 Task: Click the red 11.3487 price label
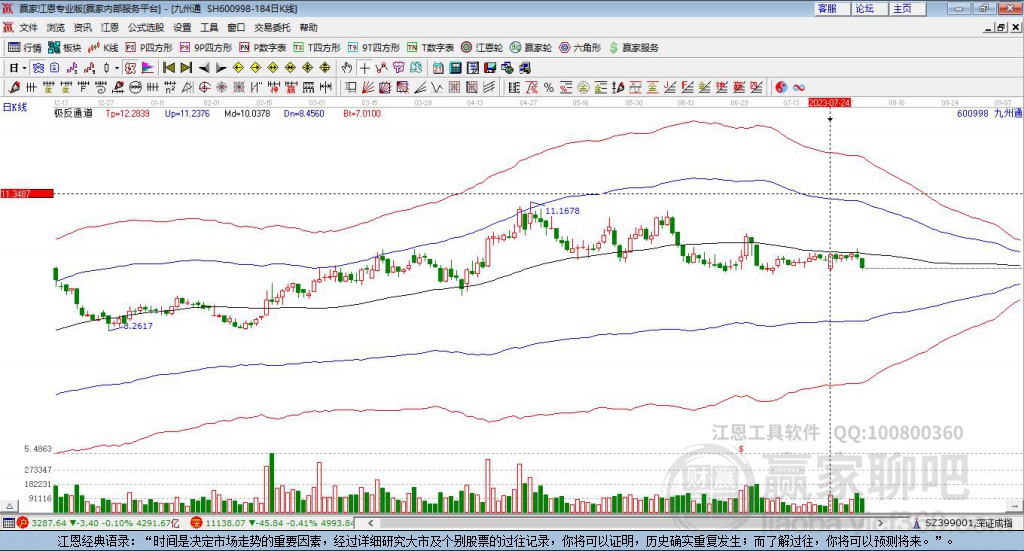[x=26, y=194]
